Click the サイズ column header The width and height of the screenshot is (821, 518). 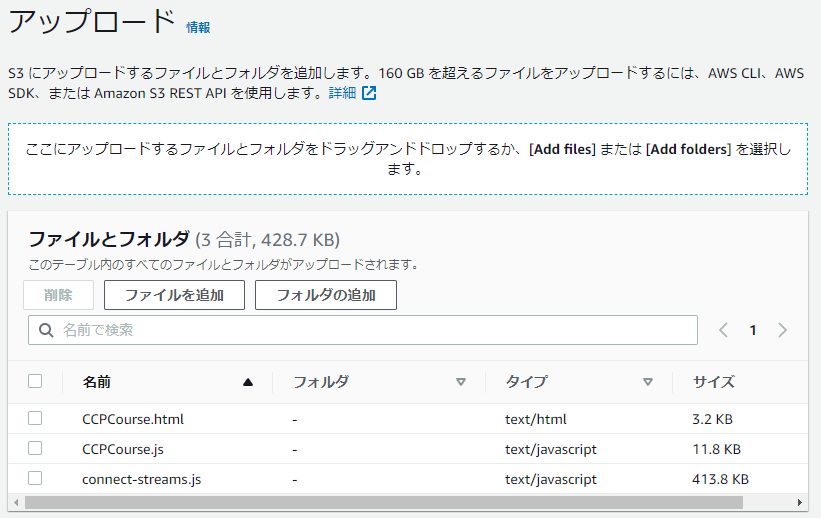pos(714,382)
